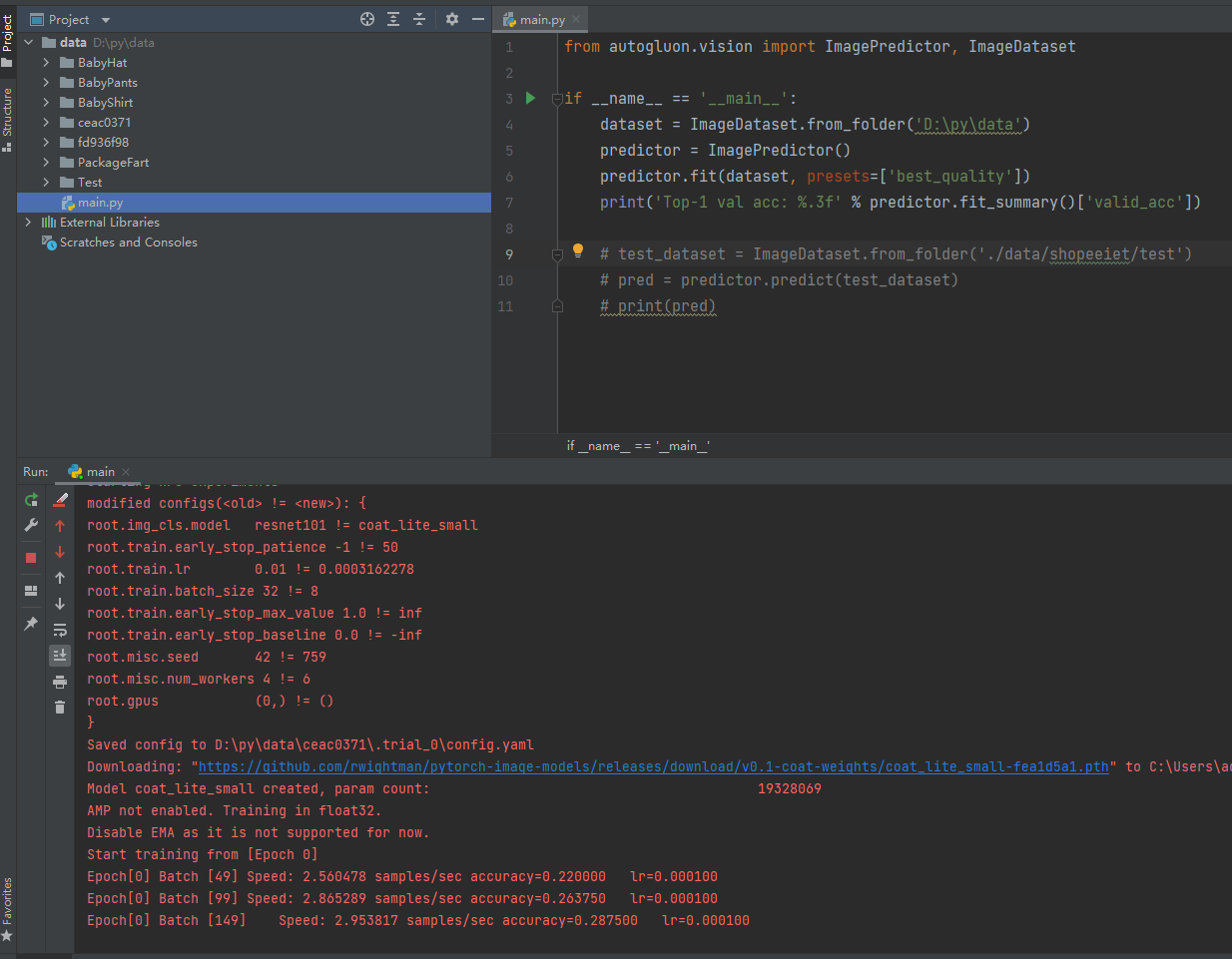
Task: Click the yellow lightbulb intention icon
Action: [x=577, y=251]
